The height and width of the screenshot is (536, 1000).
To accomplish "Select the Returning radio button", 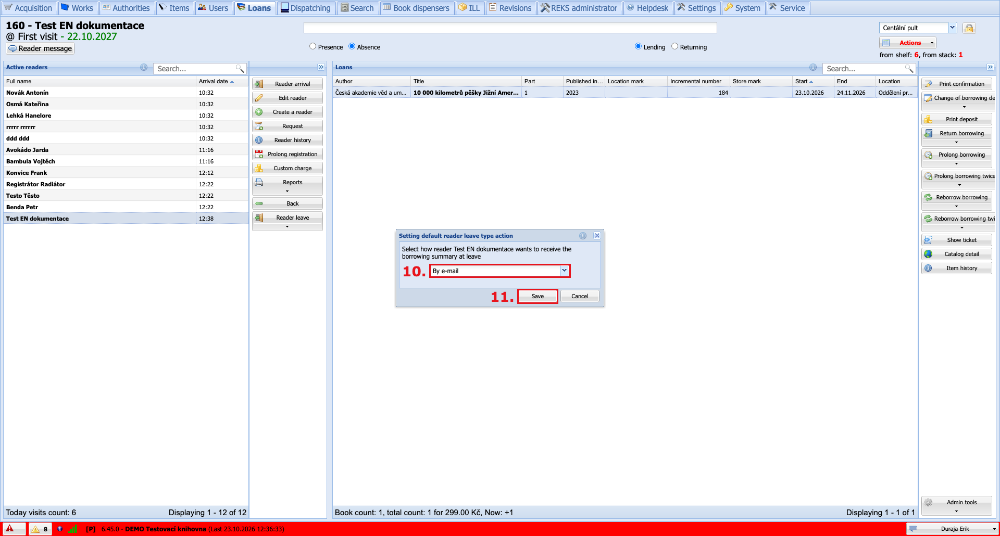I will [x=675, y=47].
